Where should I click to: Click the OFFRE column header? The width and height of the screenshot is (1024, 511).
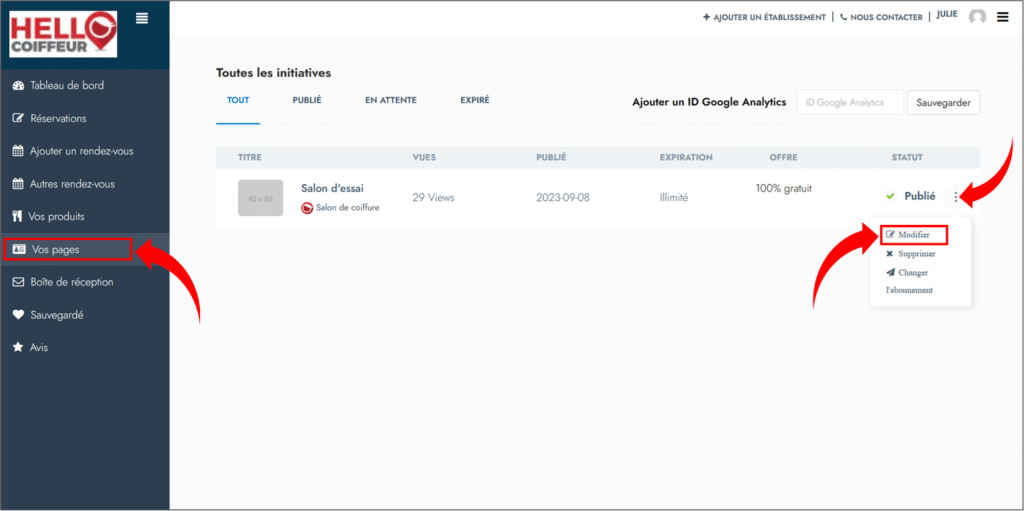tap(784, 157)
